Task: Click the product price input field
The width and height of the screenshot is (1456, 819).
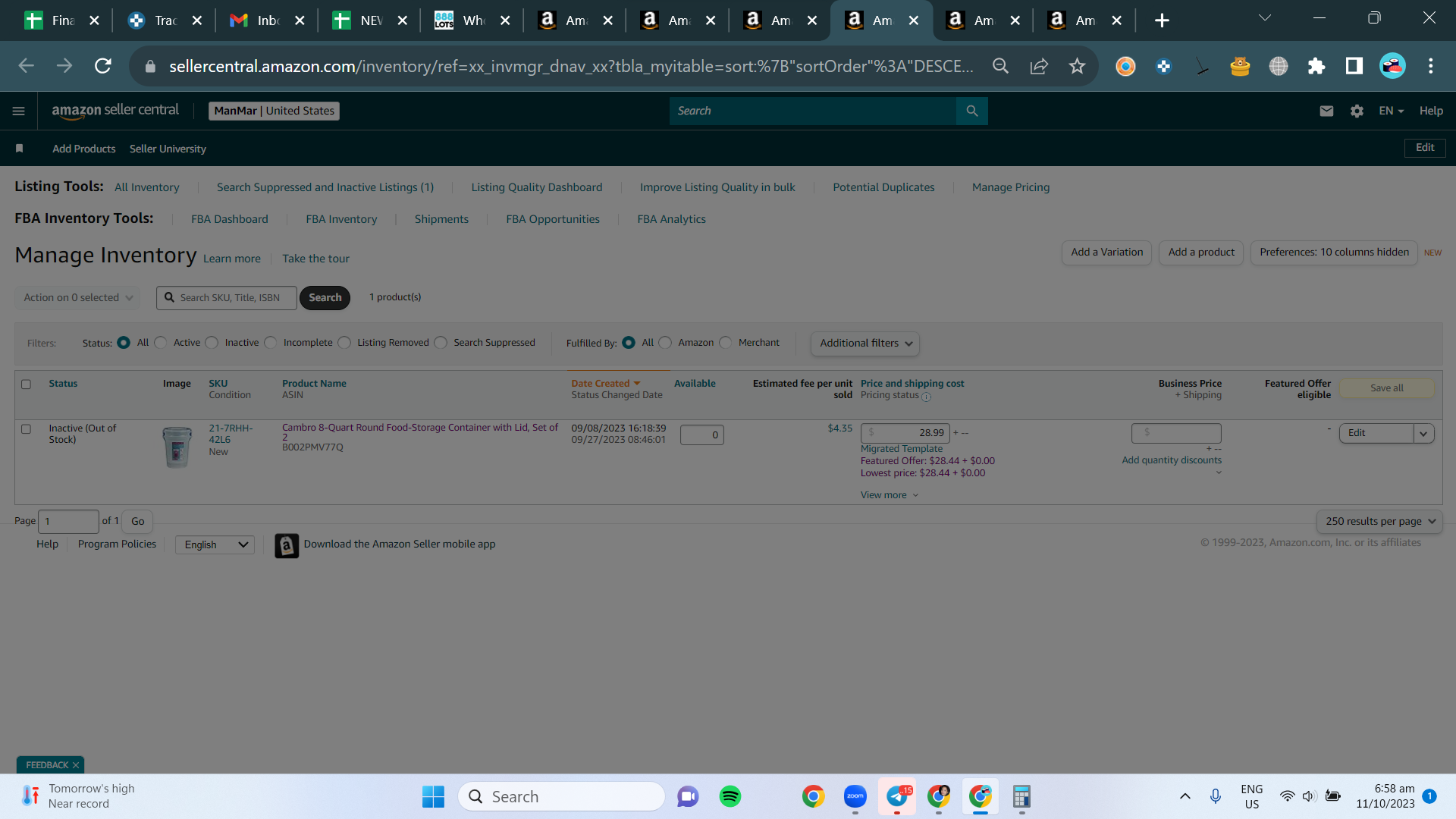Action: click(x=905, y=433)
